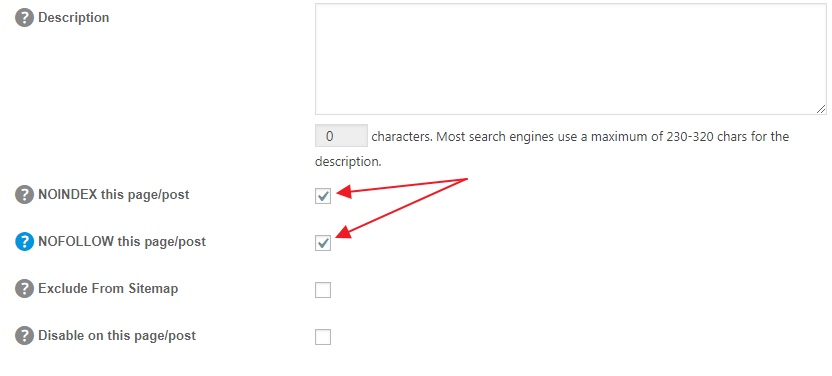Click the blue NOFOLLOW help icon

coord(24,242)
